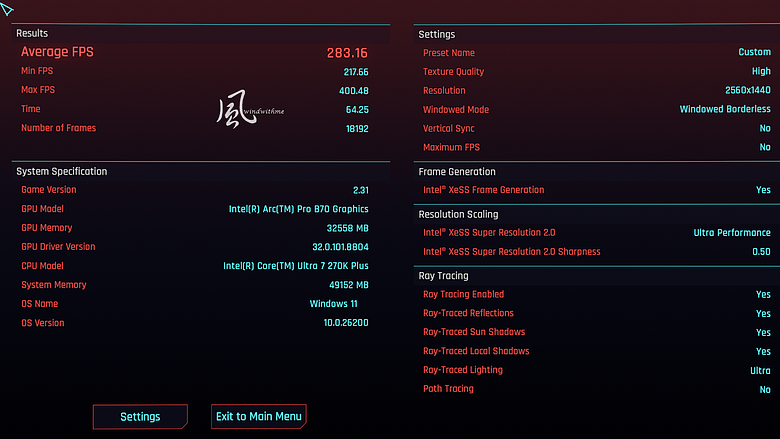Click the Settings button
The width and height of the screenshot is (780, 439).
click(140, 417)
